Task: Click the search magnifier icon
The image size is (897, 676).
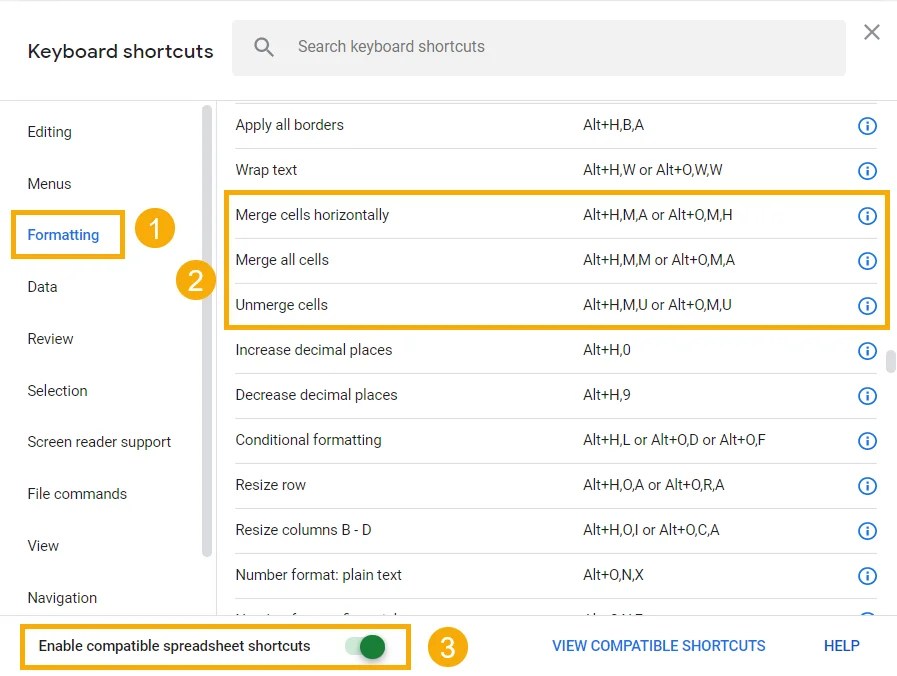Action: tap(264, 47)
